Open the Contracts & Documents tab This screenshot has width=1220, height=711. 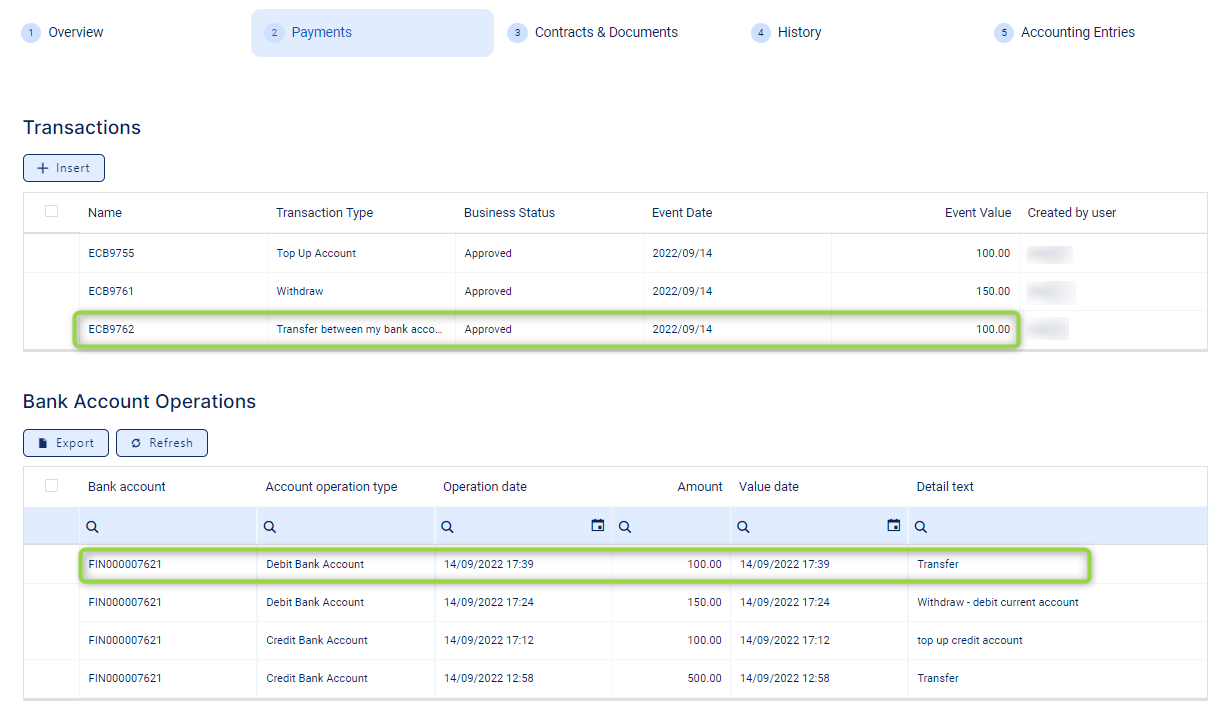click(x=605, y=33)
